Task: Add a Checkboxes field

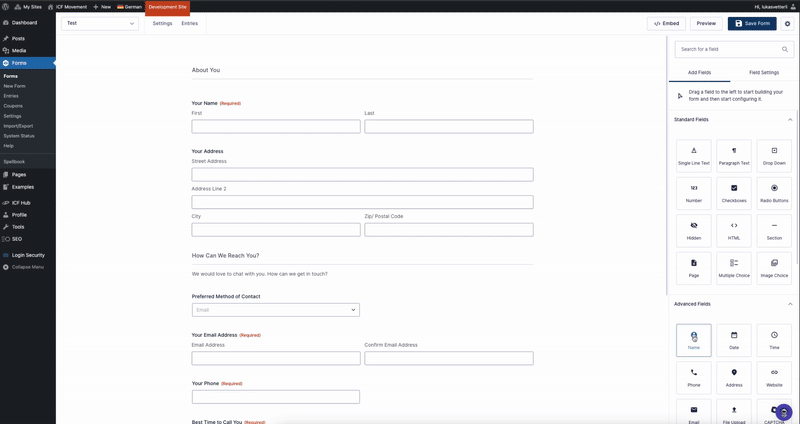Action: (x=734, y=193)
